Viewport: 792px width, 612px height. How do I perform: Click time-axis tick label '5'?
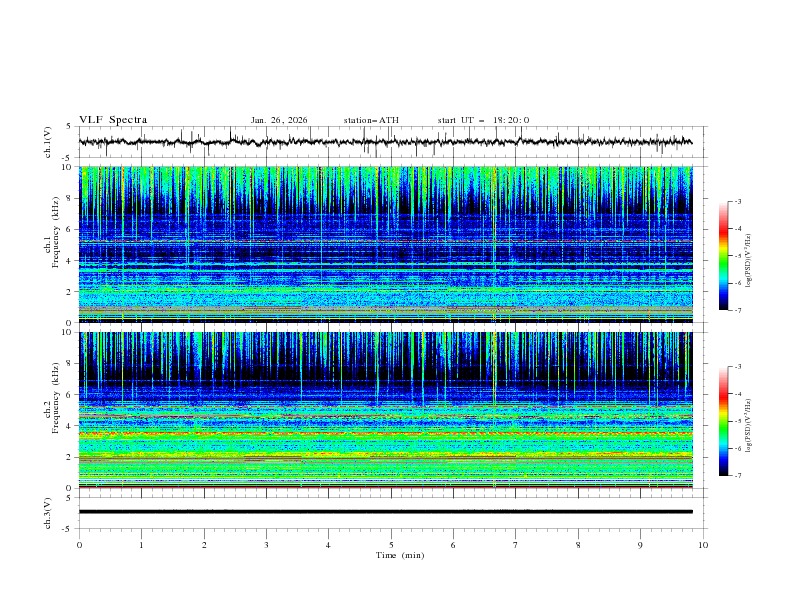click(391, 545)
